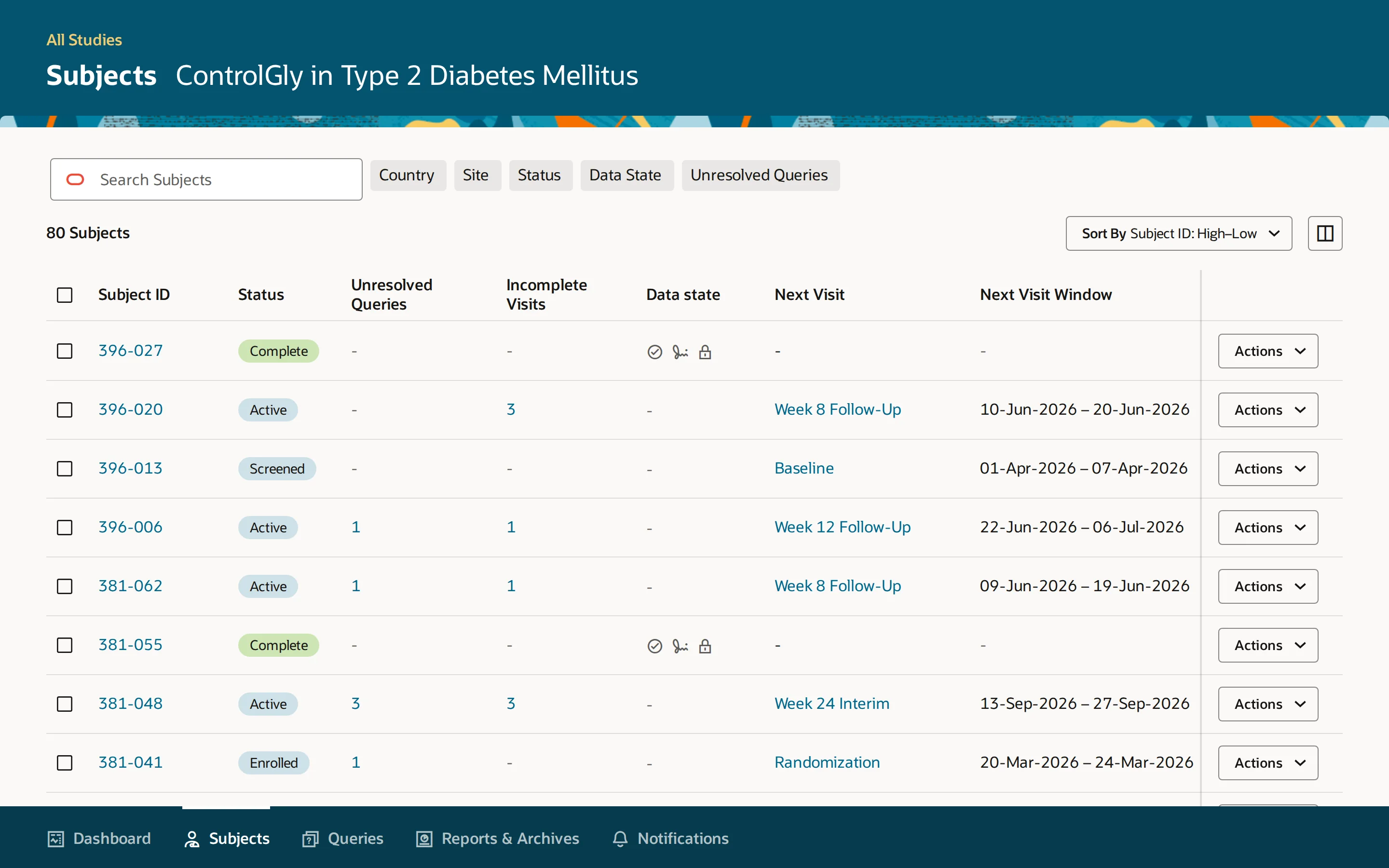Open subject 381-048 link
This screenshot has width=1389, height=868.
click(130, 704)
